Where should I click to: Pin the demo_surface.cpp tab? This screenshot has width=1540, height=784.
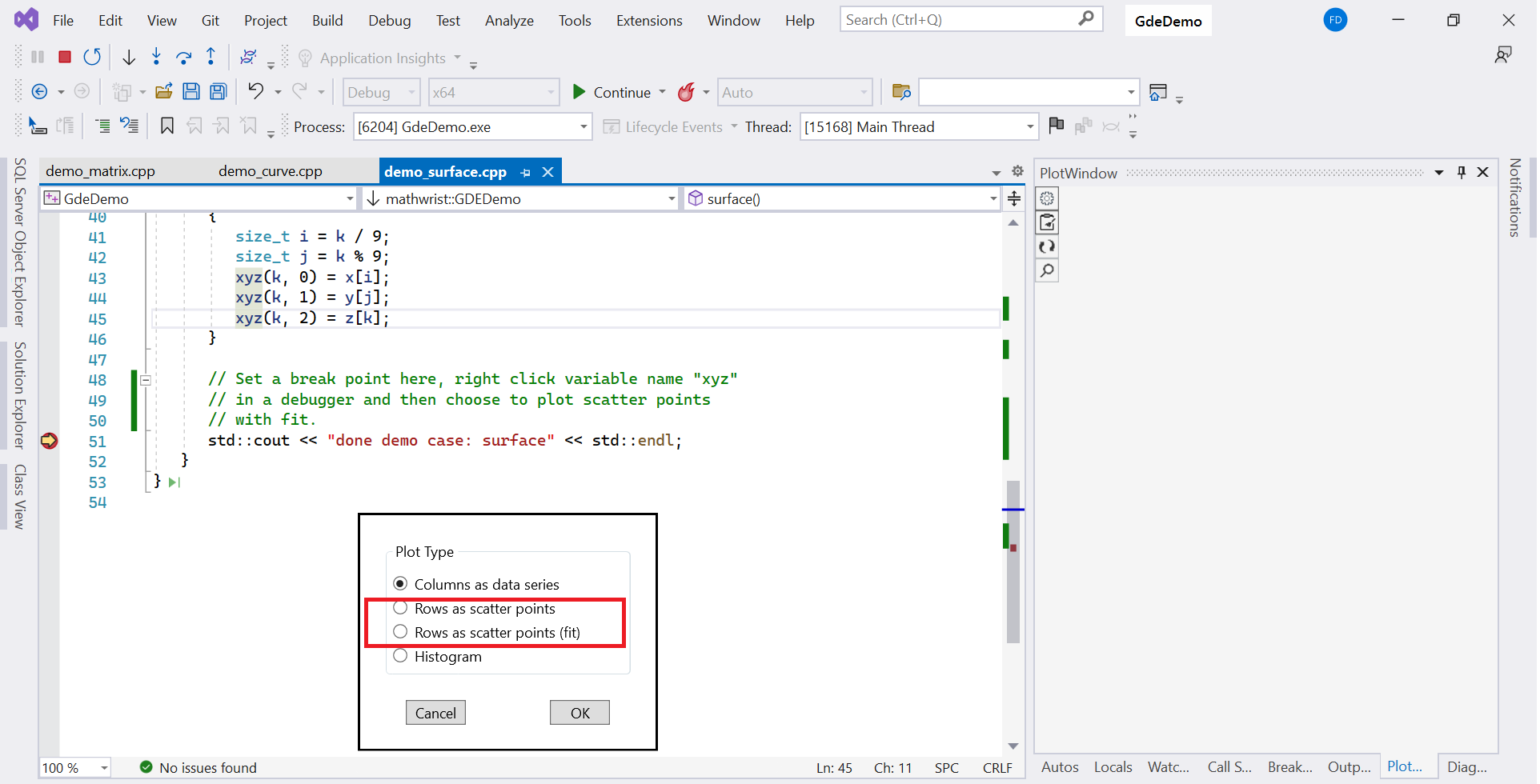coord(525,172)
